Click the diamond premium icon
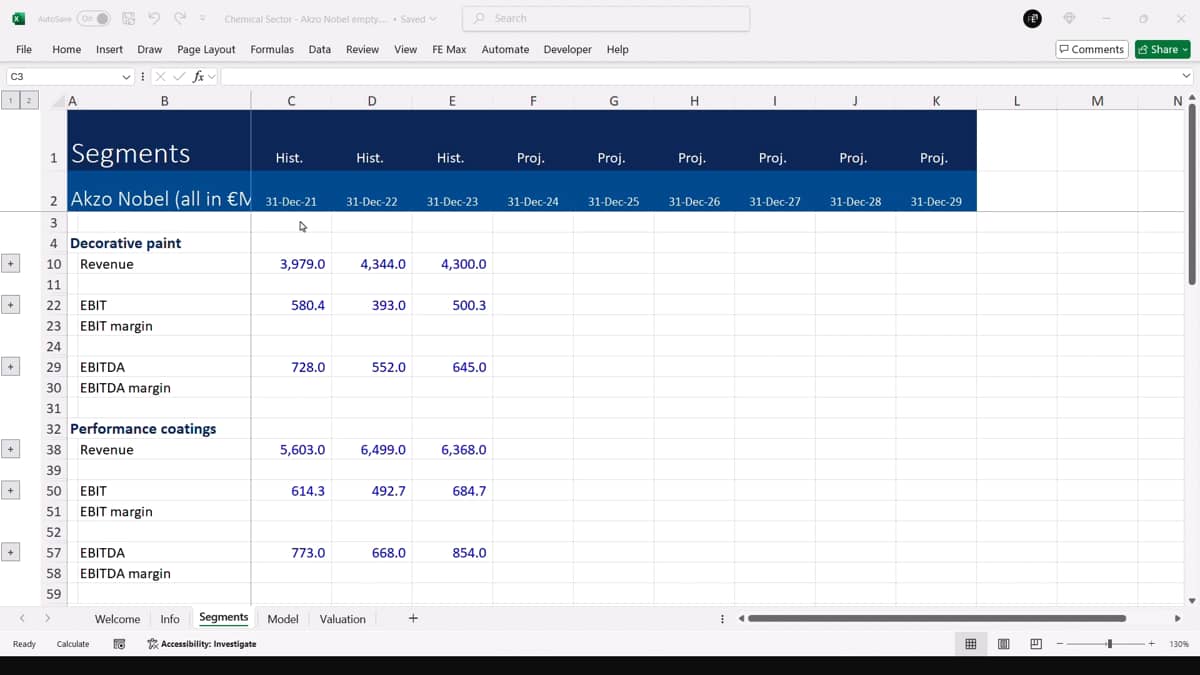The width and height of the screenshot is (1200, 675). click(1069, 18)
